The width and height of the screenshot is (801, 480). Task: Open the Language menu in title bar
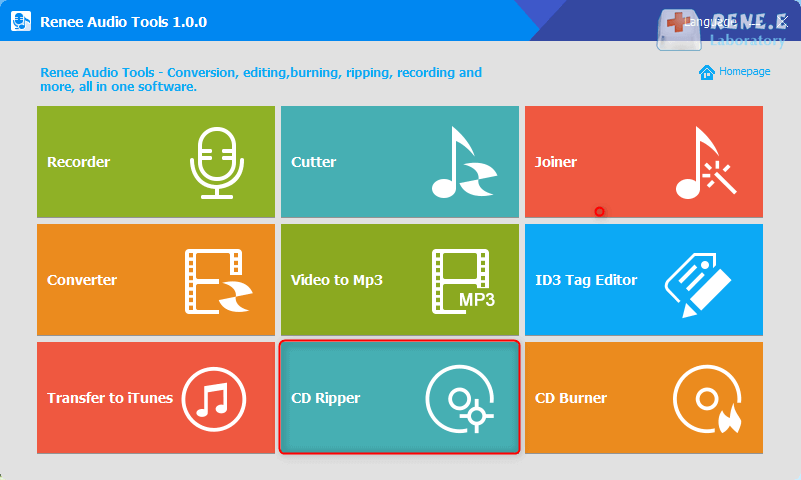(x=710, y=22)
